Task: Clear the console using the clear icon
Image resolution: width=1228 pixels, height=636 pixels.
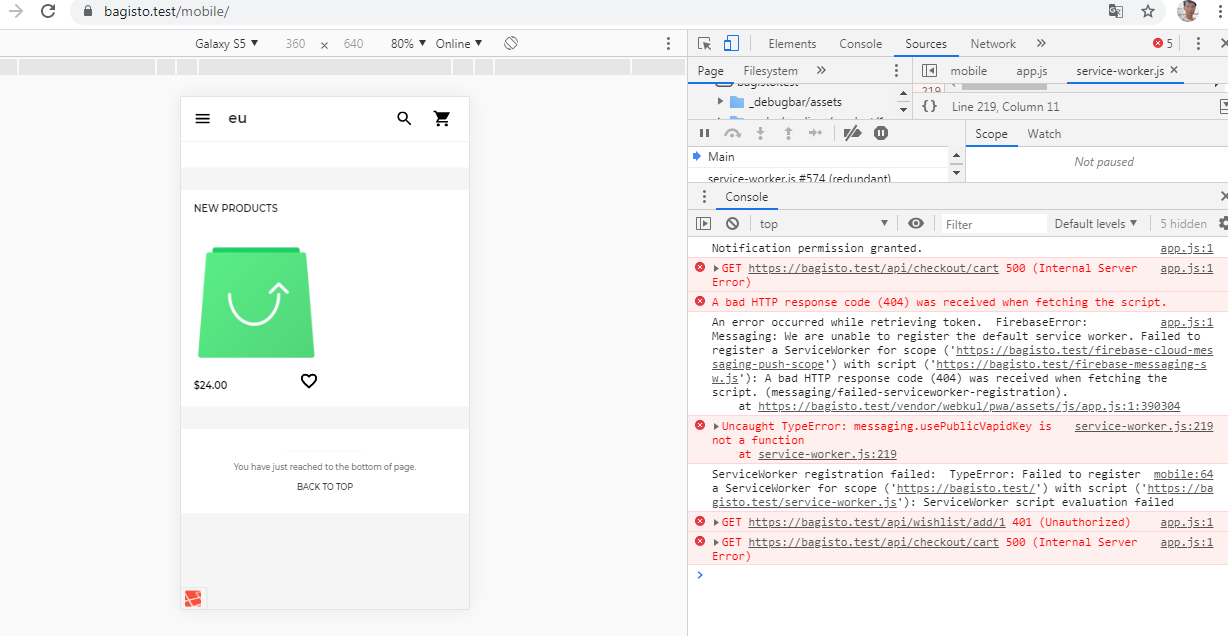Action: [732, 223]
